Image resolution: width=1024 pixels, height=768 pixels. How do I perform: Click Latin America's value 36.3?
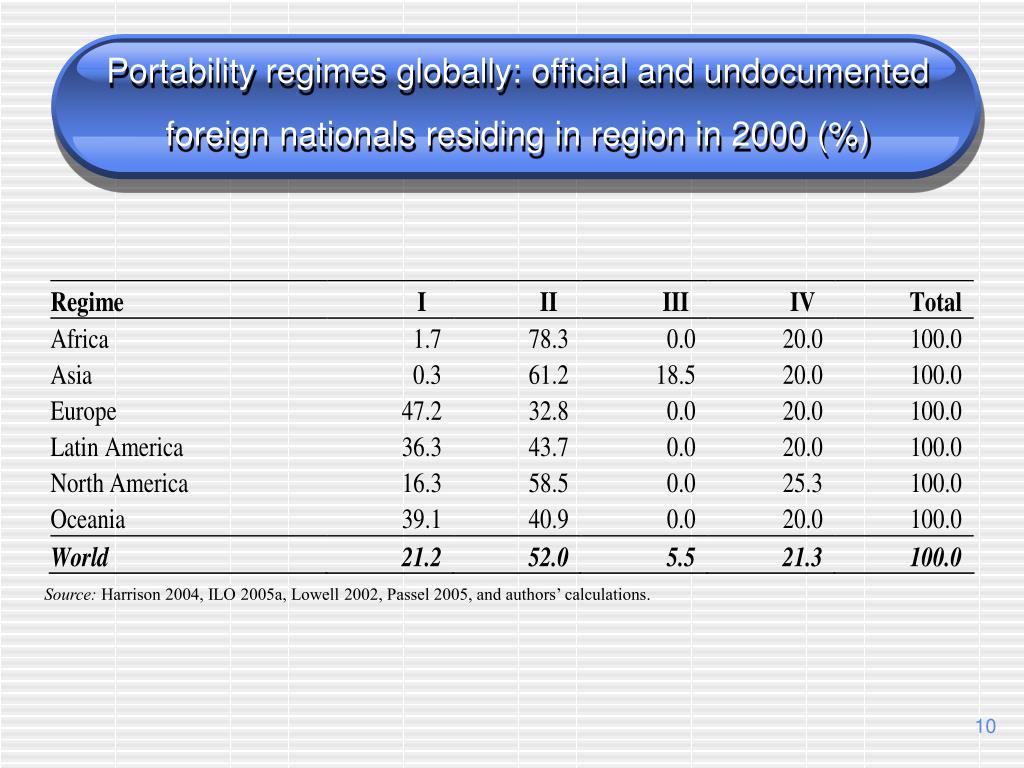pos(421,447)
